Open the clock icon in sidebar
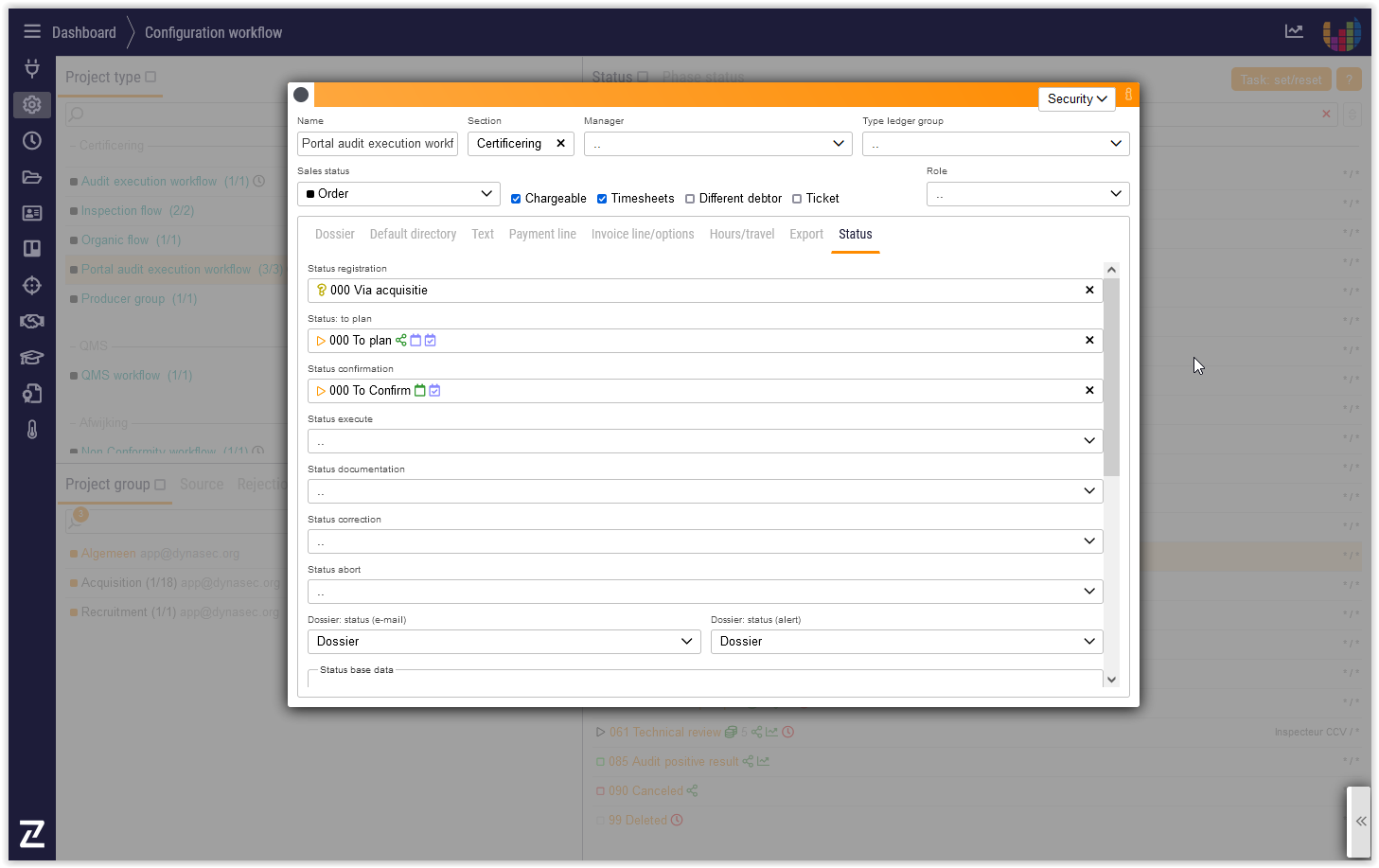Screen dimensions: 1379x868 coord(32,140)
